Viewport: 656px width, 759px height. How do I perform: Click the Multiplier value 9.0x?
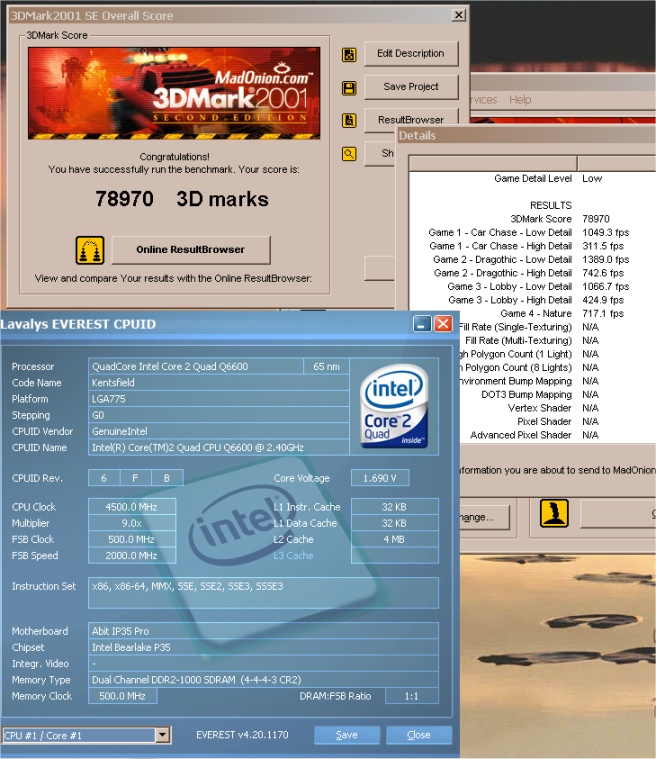132,523
